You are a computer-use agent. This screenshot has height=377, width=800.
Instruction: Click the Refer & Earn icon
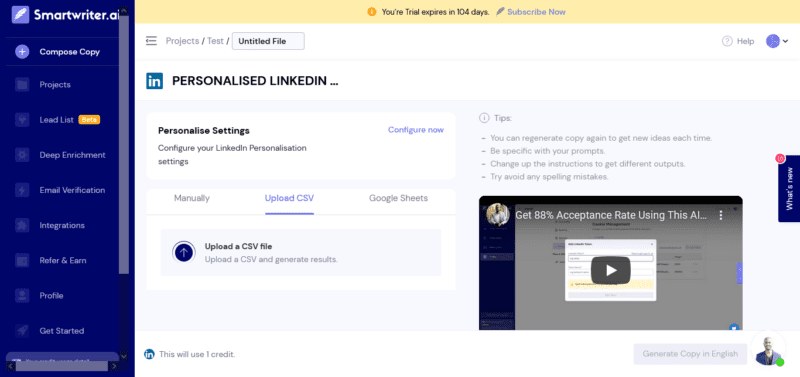(x=22, y=261)
